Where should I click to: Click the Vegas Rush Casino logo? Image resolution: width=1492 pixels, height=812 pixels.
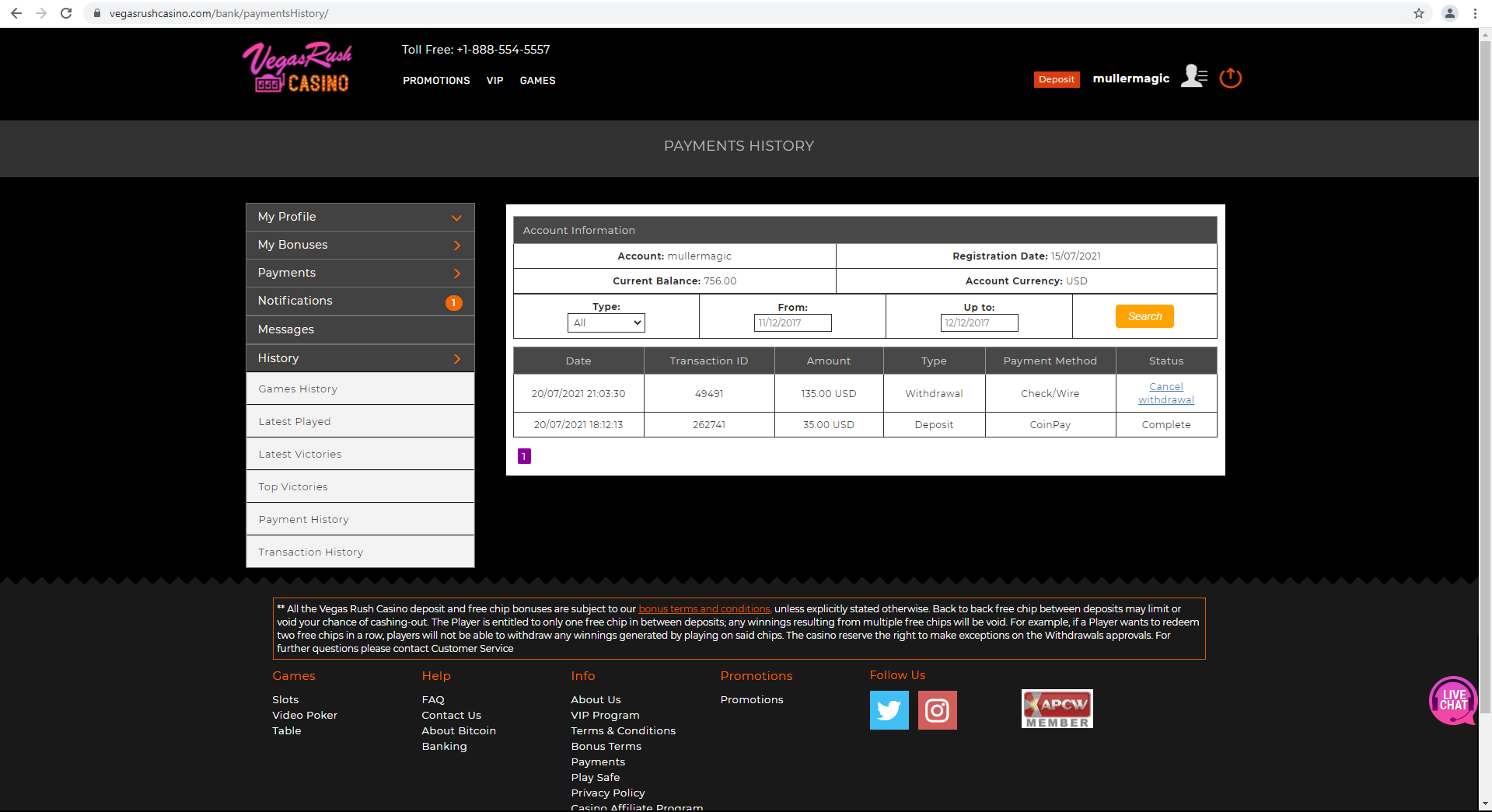point(298,68)
